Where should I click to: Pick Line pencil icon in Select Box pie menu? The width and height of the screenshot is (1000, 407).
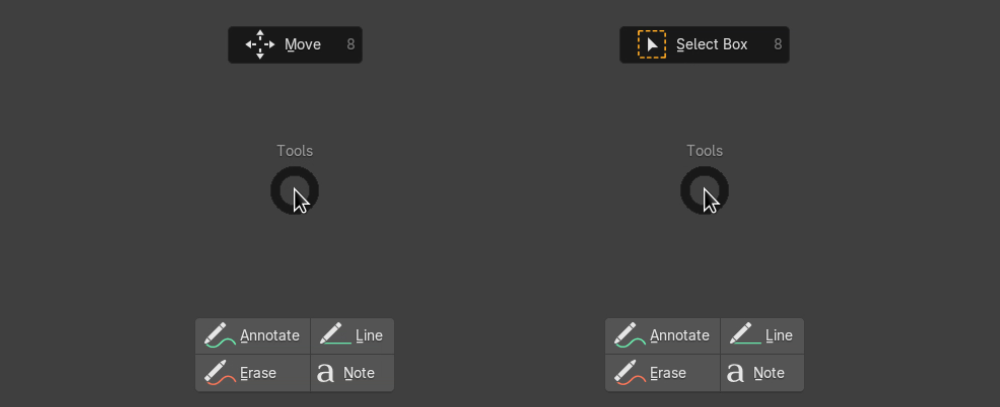(x=746, y=334)
